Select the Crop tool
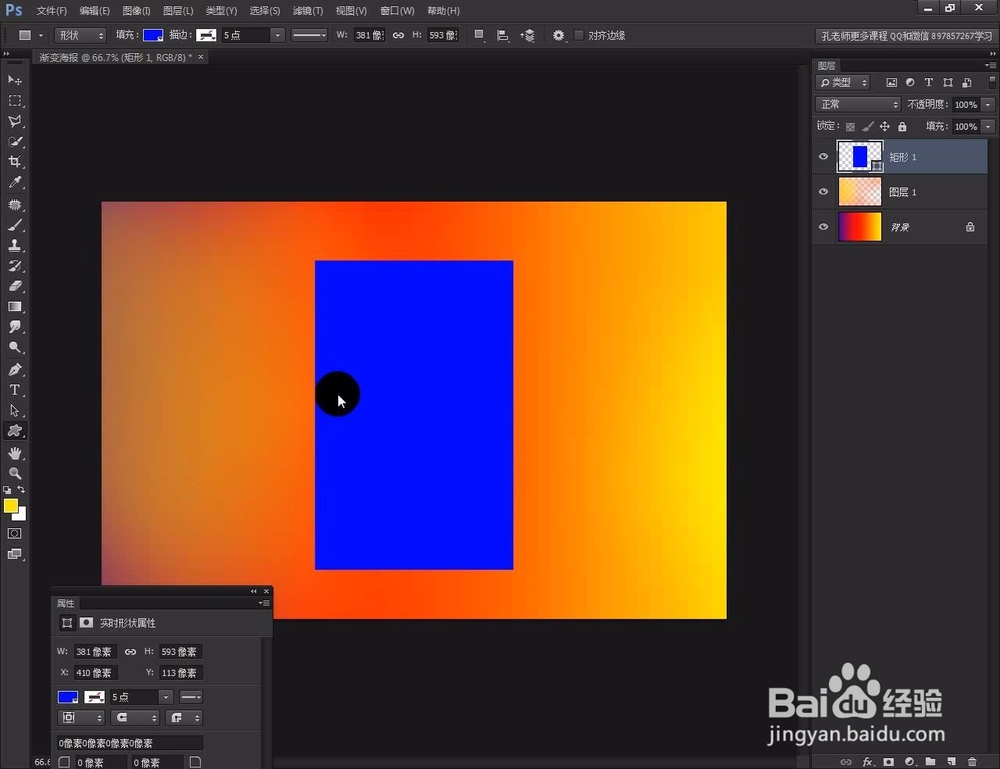This screenshot has height=769, width=1000. pyautogui.click(x=15, y=161)
